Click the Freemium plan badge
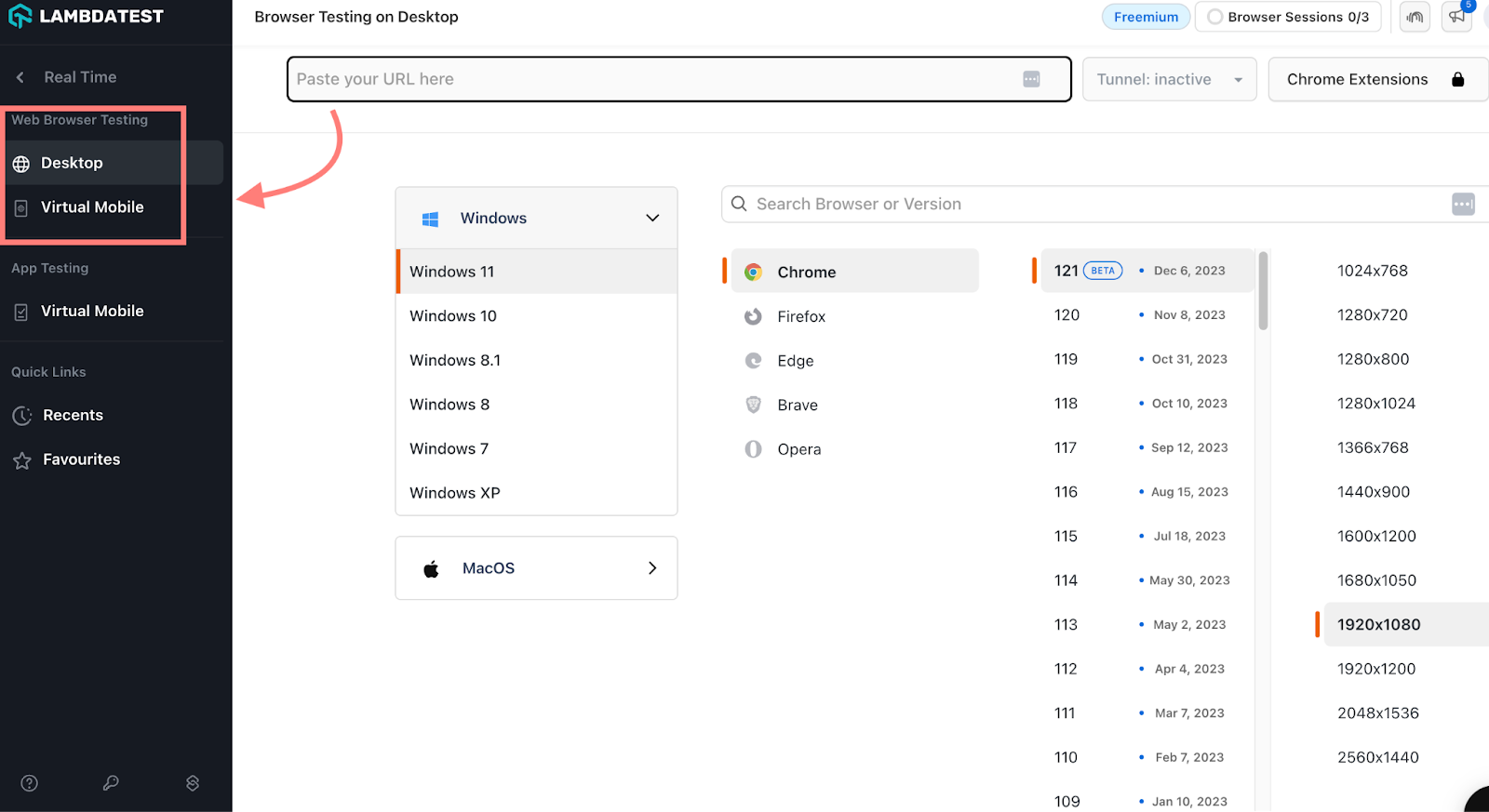1489x812 pixels. (x=1146, y=17)
